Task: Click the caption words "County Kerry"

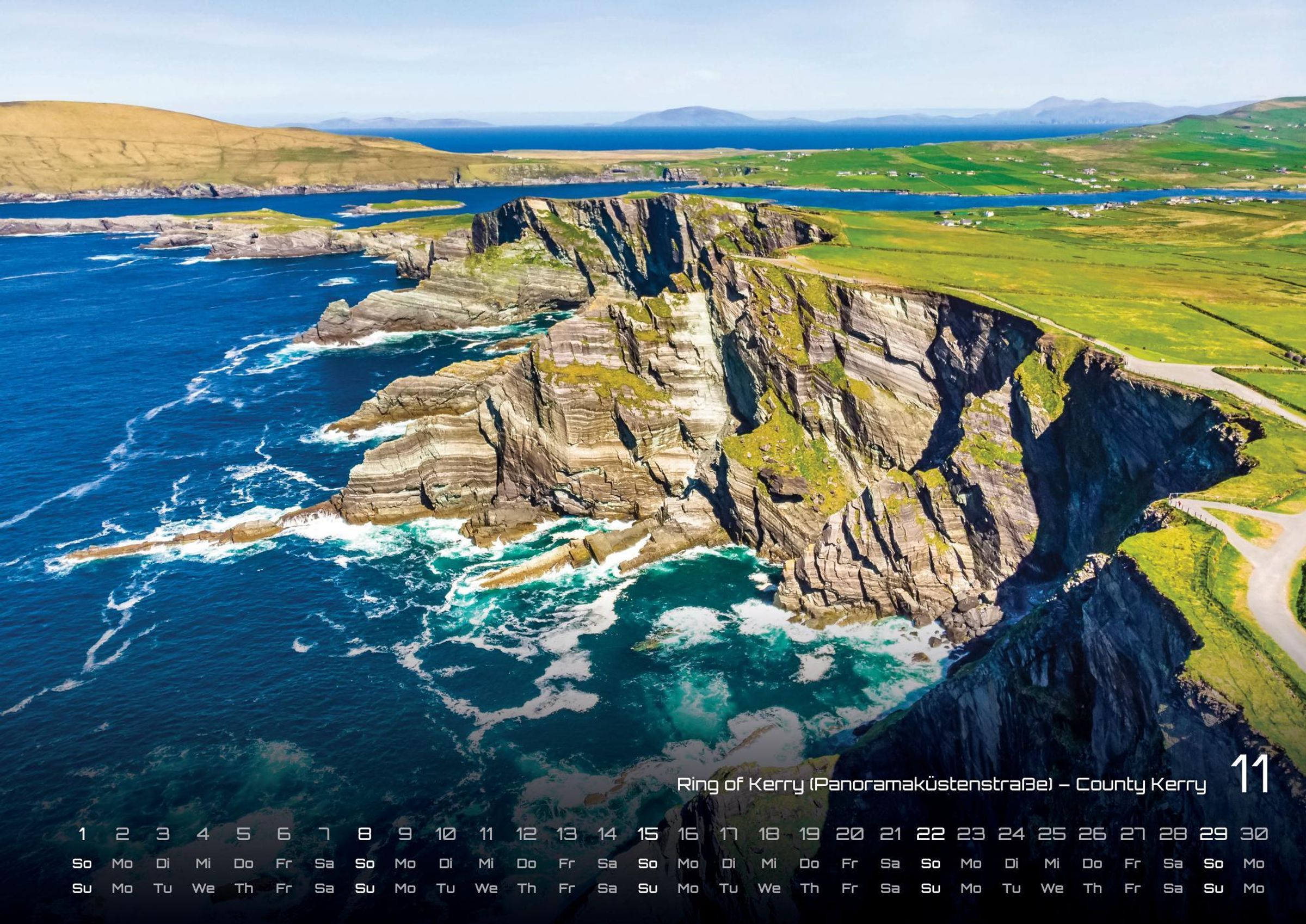Action: pyautogui.click(x=1141, y=785)
